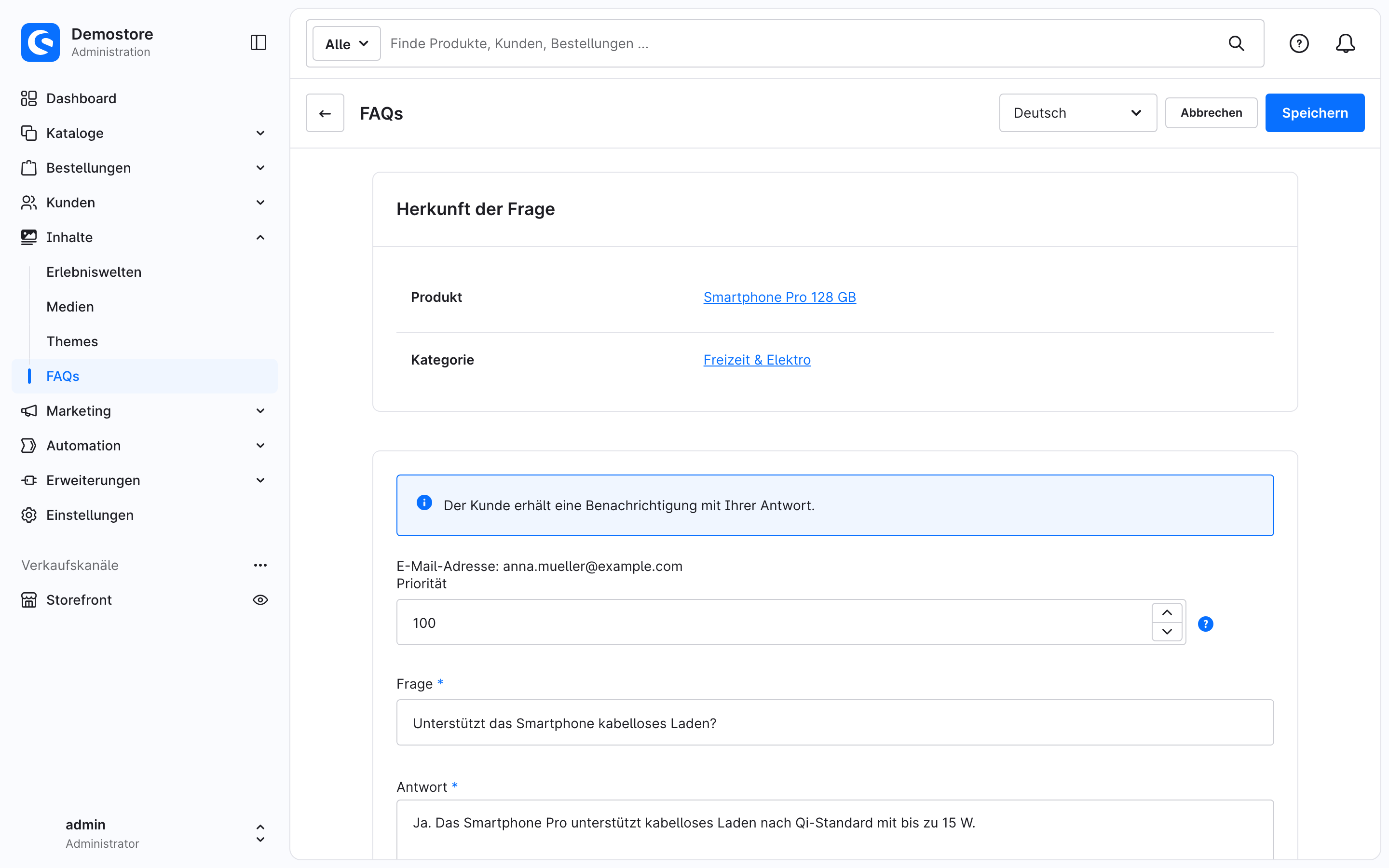Click into the Frage text field
Viewport: 1389px width, 868px height.
834,723
